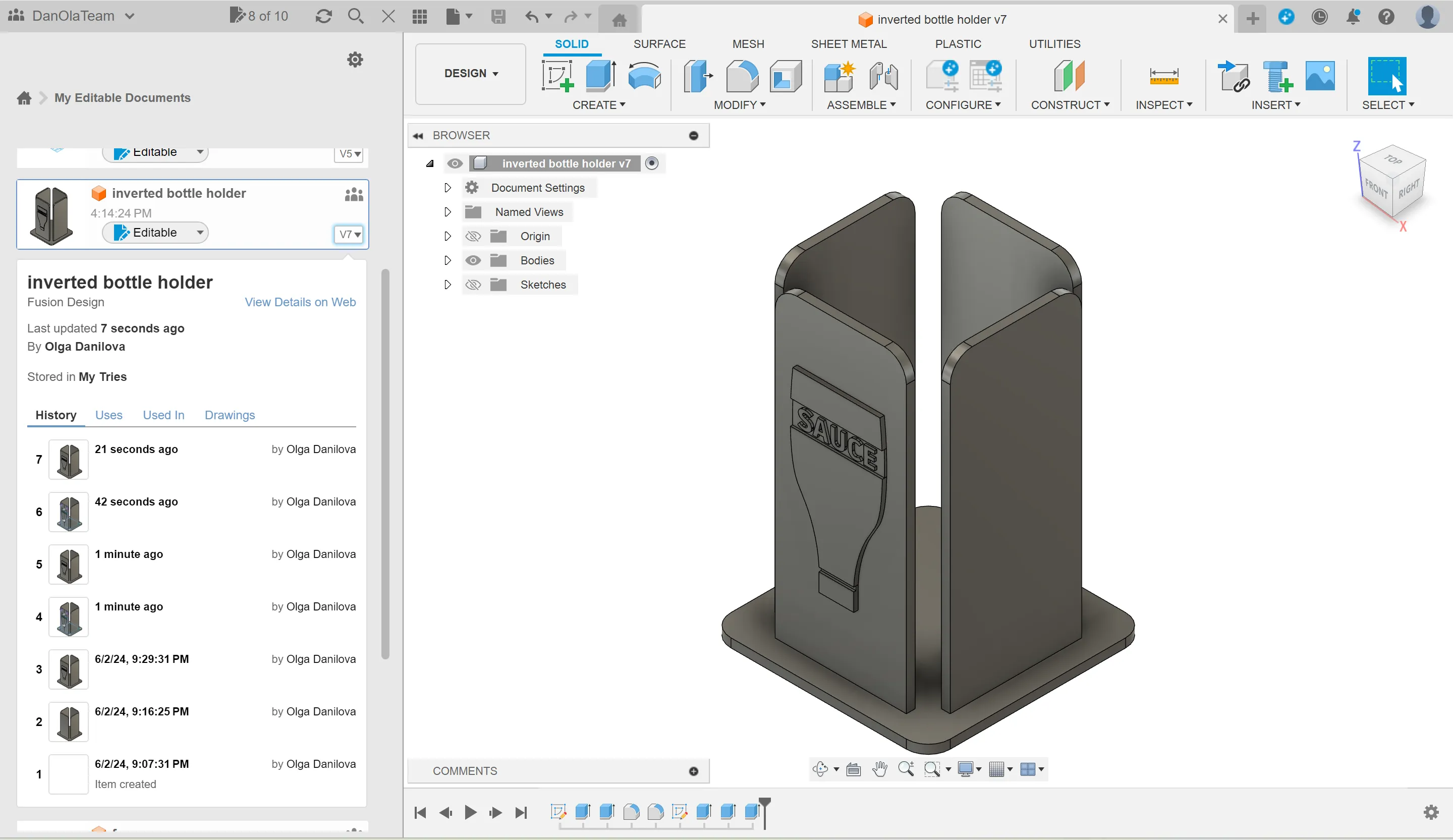Select the Revolve tool in Create
The image size is (1453, 840).
[644, 76]
